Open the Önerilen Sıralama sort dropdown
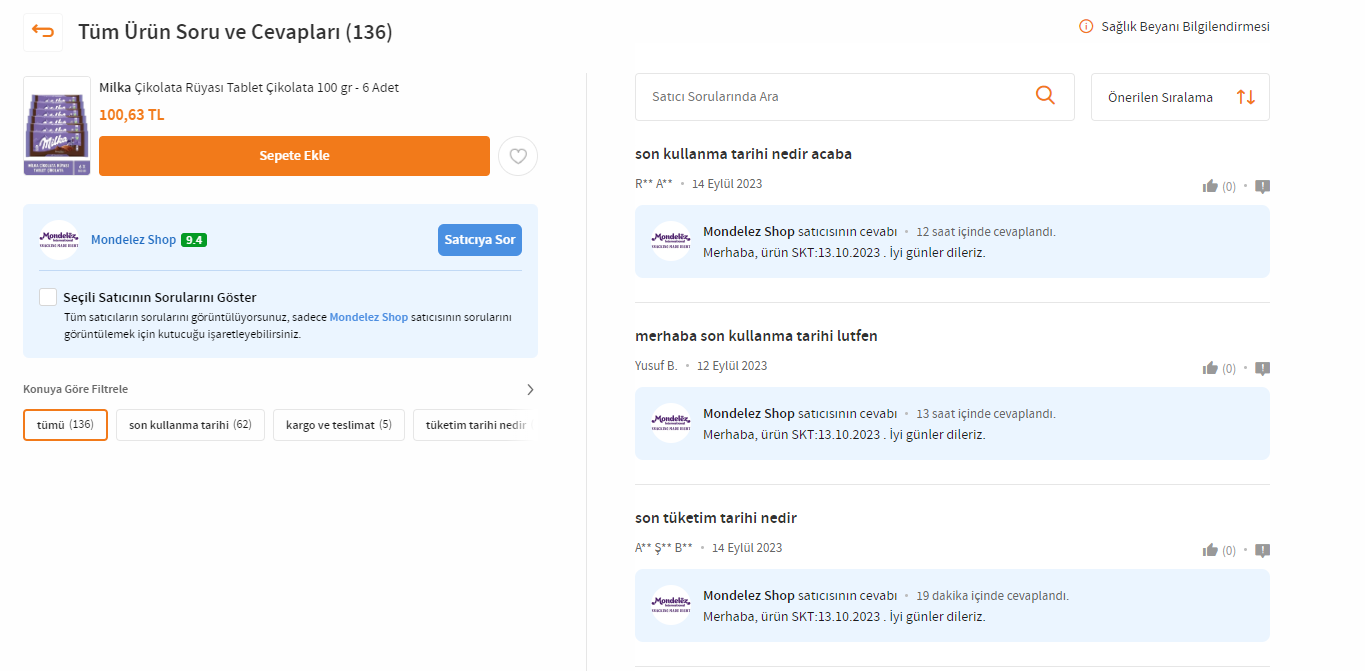 pos(1180,97)
